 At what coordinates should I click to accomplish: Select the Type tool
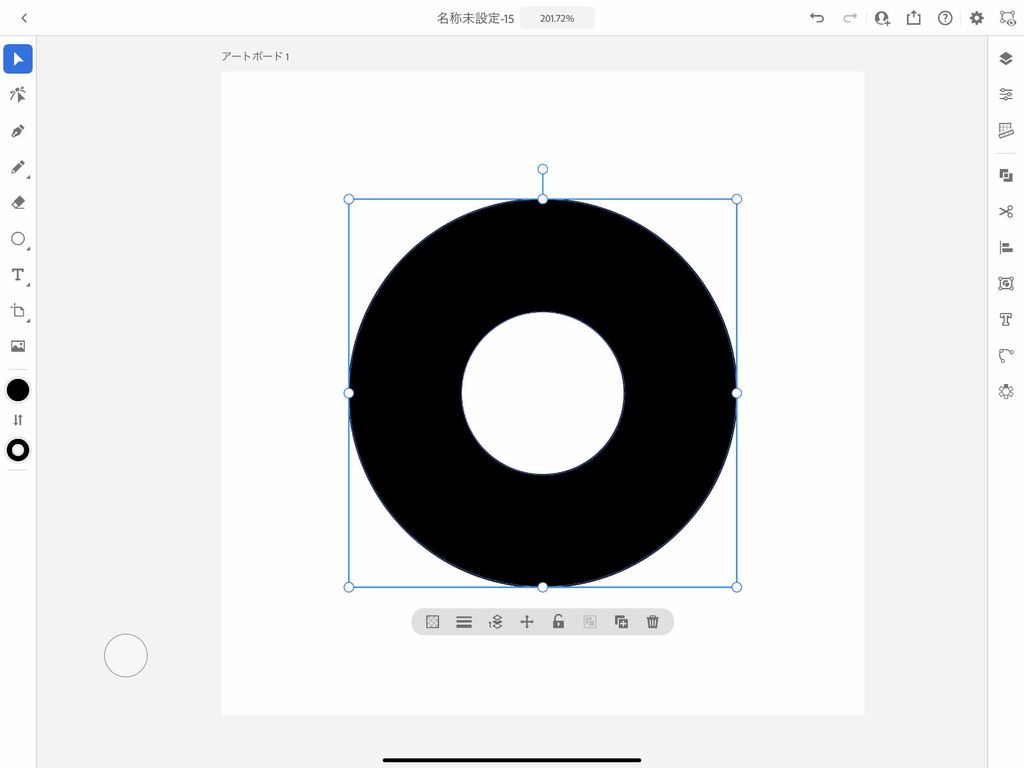click(18, 275)
